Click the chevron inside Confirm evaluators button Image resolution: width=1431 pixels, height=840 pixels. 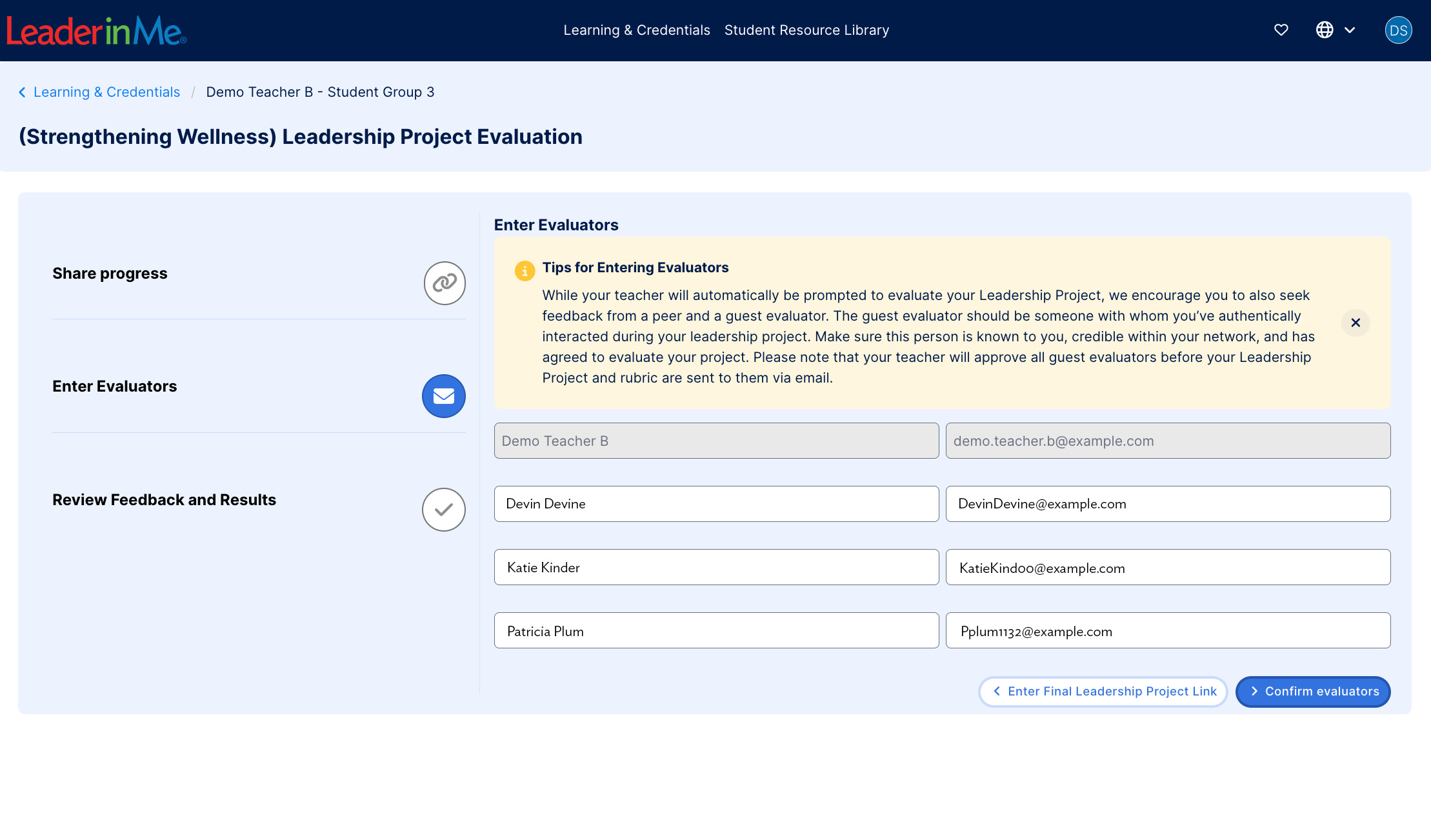pos(1254,691)
